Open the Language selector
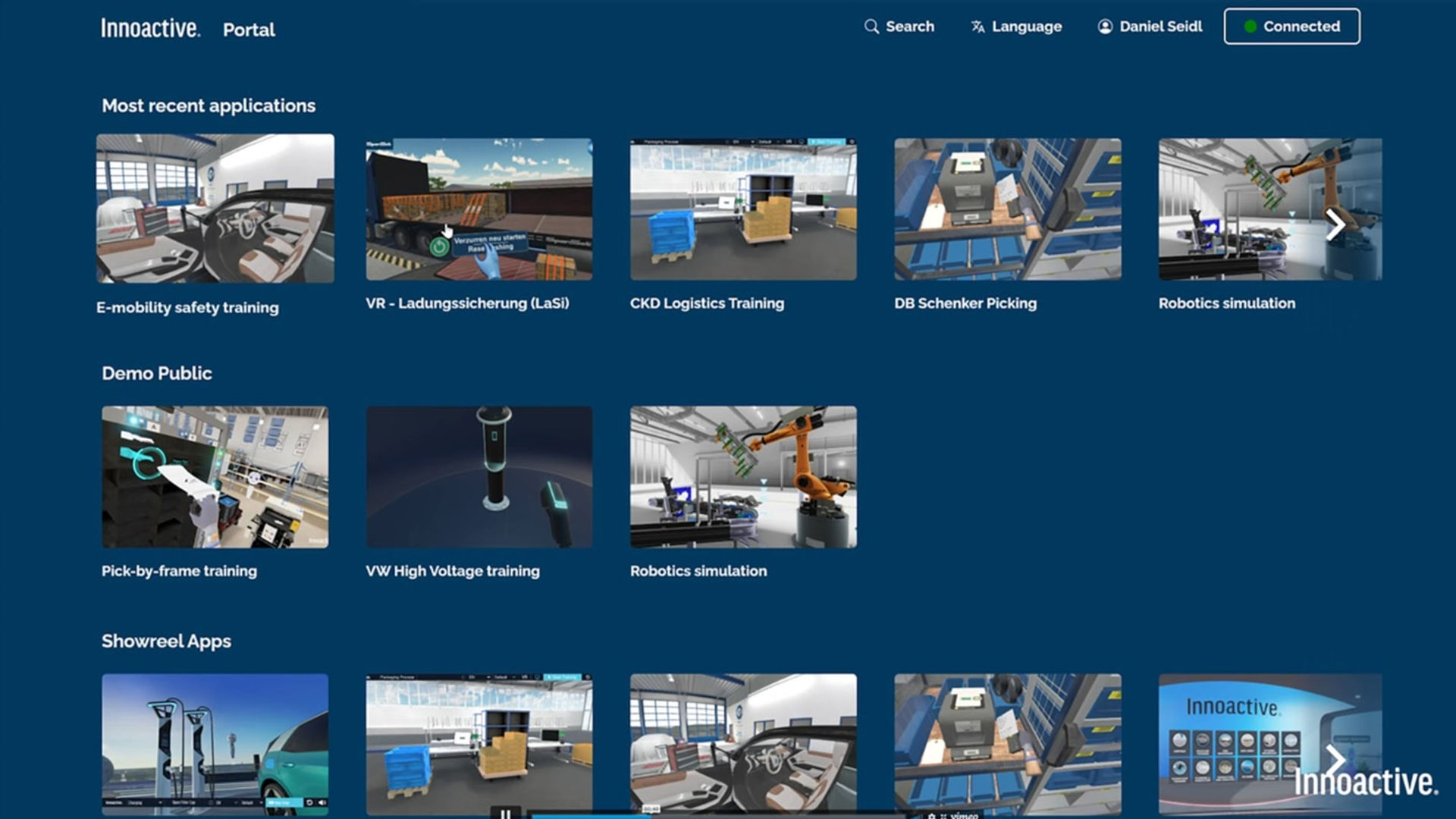The image size is (1456, 819). pos(1016,27)
